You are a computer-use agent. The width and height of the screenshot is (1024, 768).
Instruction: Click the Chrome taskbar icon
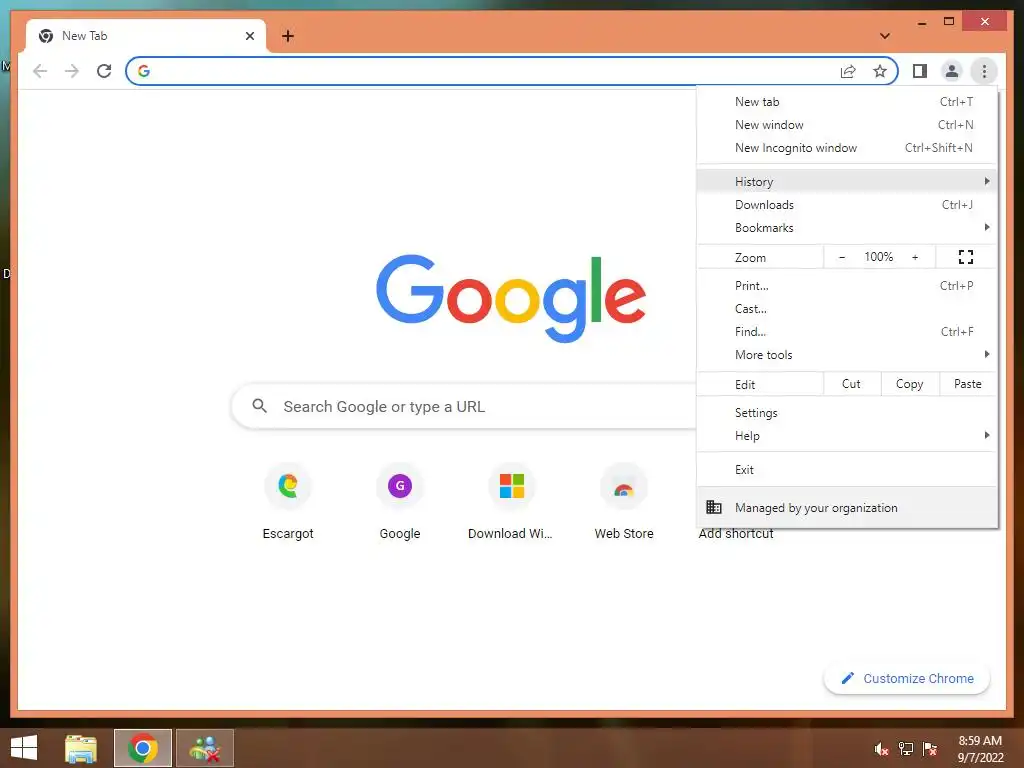[143, 748]
